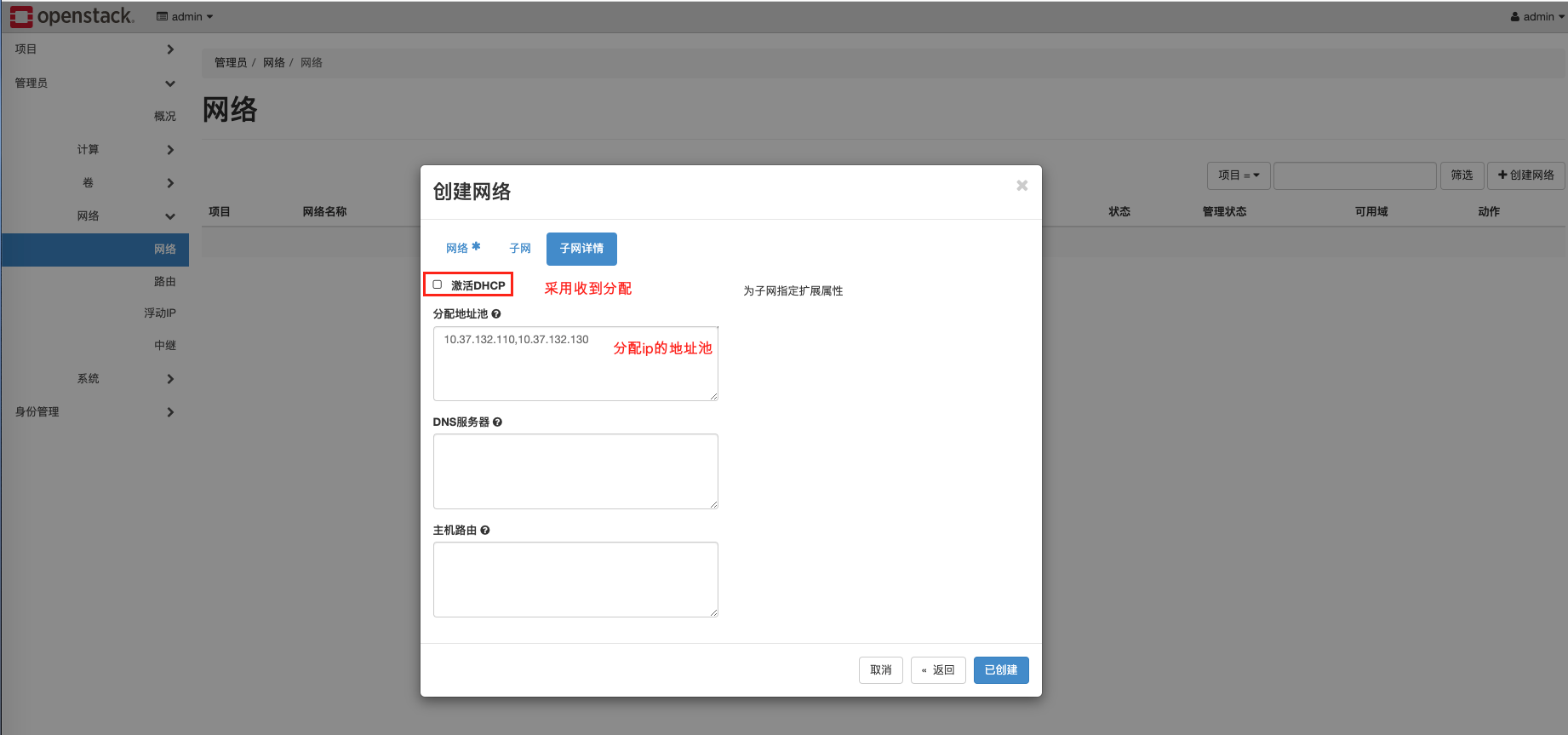The width and height of the screenshot is (1568, 735).
Task: Click the first 网络 breadcrumb link
Action: [274, 62]
